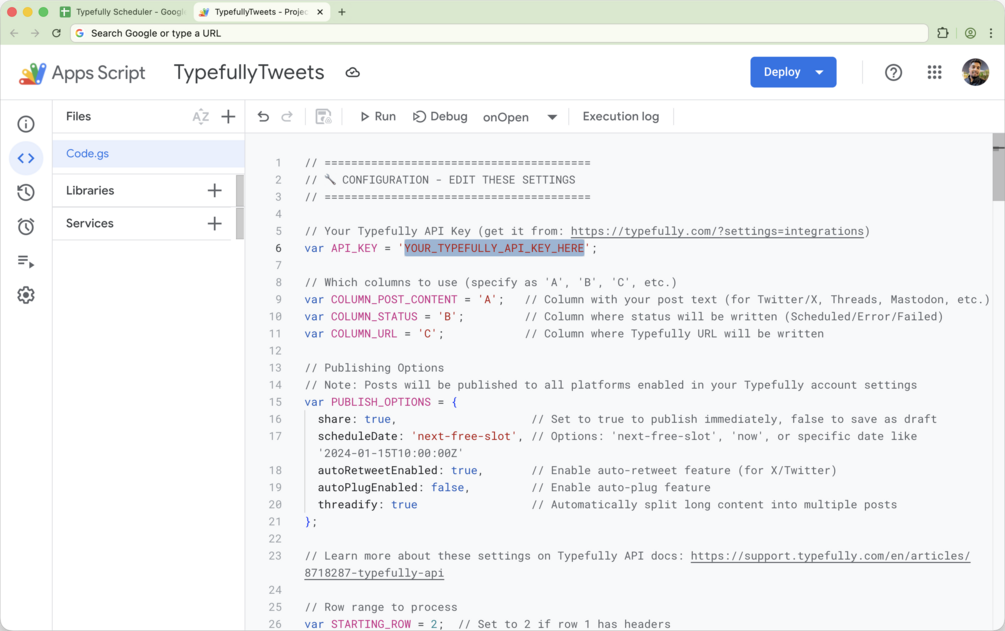Screen dimensions: 1005x631
Task: Open the Google apps grid
Action: click(x=934, y=72)
